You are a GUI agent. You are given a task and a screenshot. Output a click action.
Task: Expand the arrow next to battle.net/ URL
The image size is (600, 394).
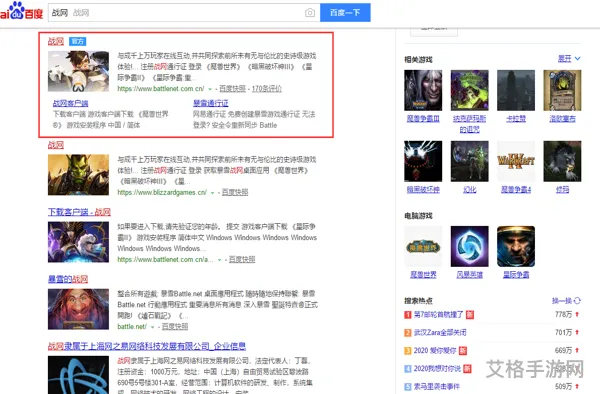coord(152,327)
